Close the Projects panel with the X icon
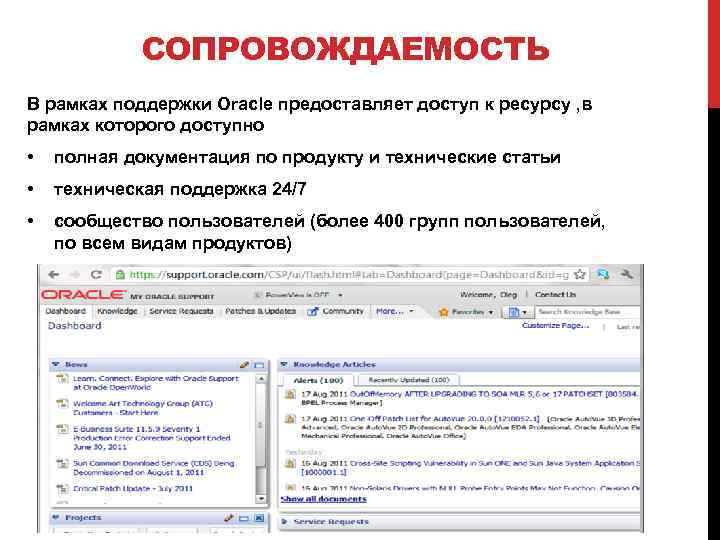This screenshot has height=540, width=720. [x=259, y=518]
